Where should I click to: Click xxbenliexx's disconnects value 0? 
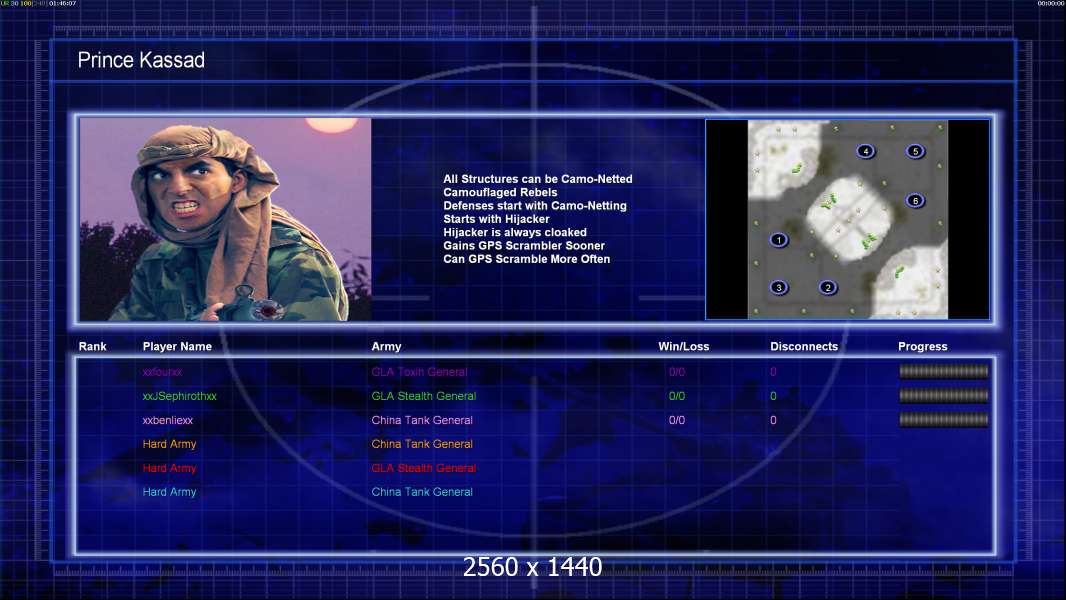point(773,420)
